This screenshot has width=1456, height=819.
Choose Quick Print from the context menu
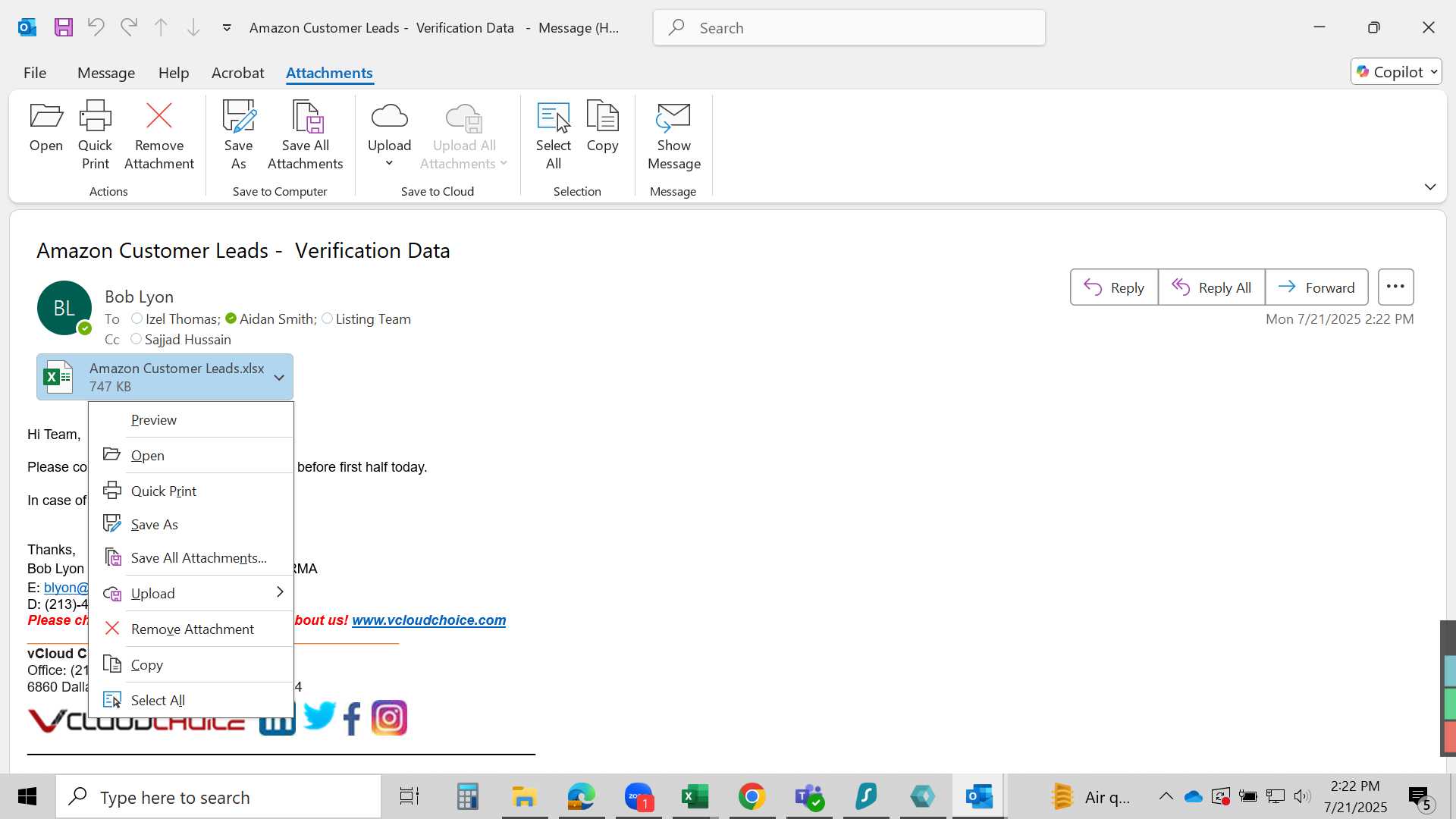click(x=191, y=491)
